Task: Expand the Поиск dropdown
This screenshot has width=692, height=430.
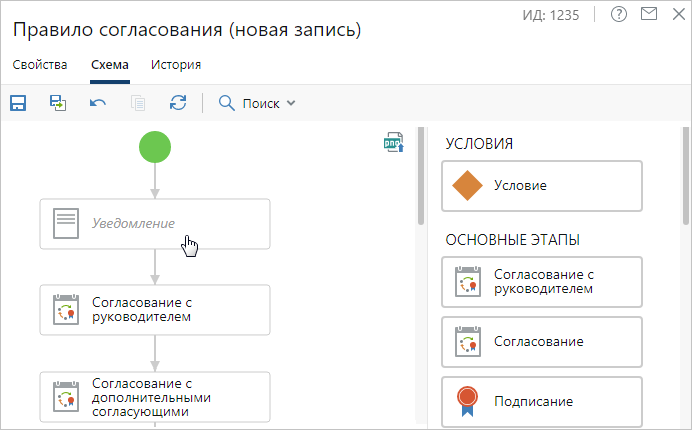Action: tap(258, 103)
